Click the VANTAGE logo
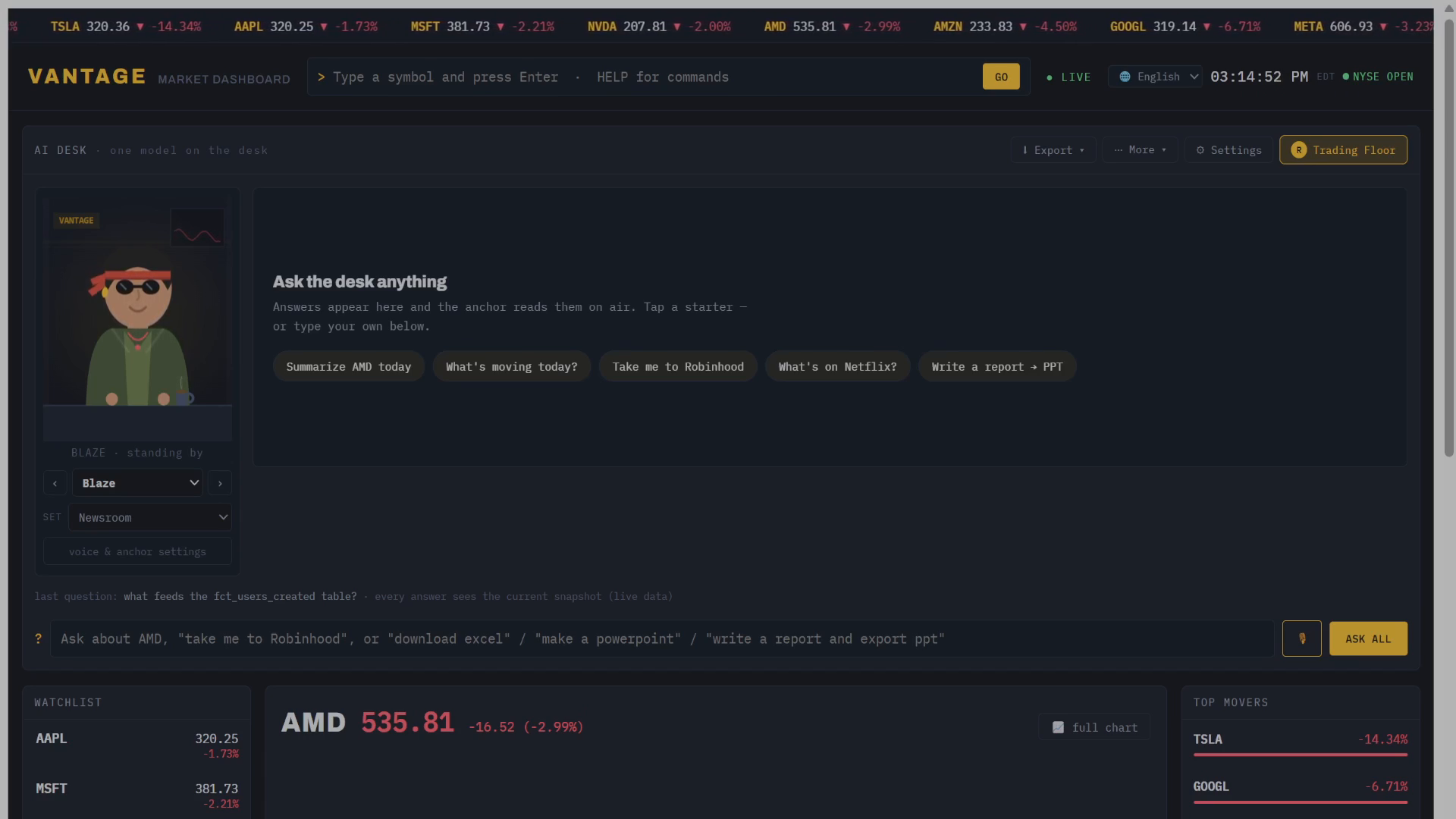Screen dimensions: 1456x819 tap(86, 77)
